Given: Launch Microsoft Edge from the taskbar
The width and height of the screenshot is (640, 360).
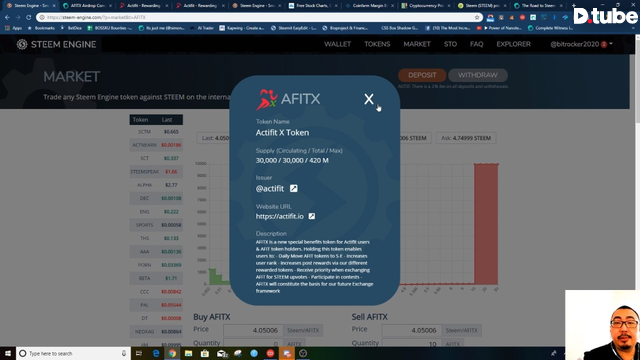Looking at the screenshot, I should pyautogui.click(x=156, y=353).
